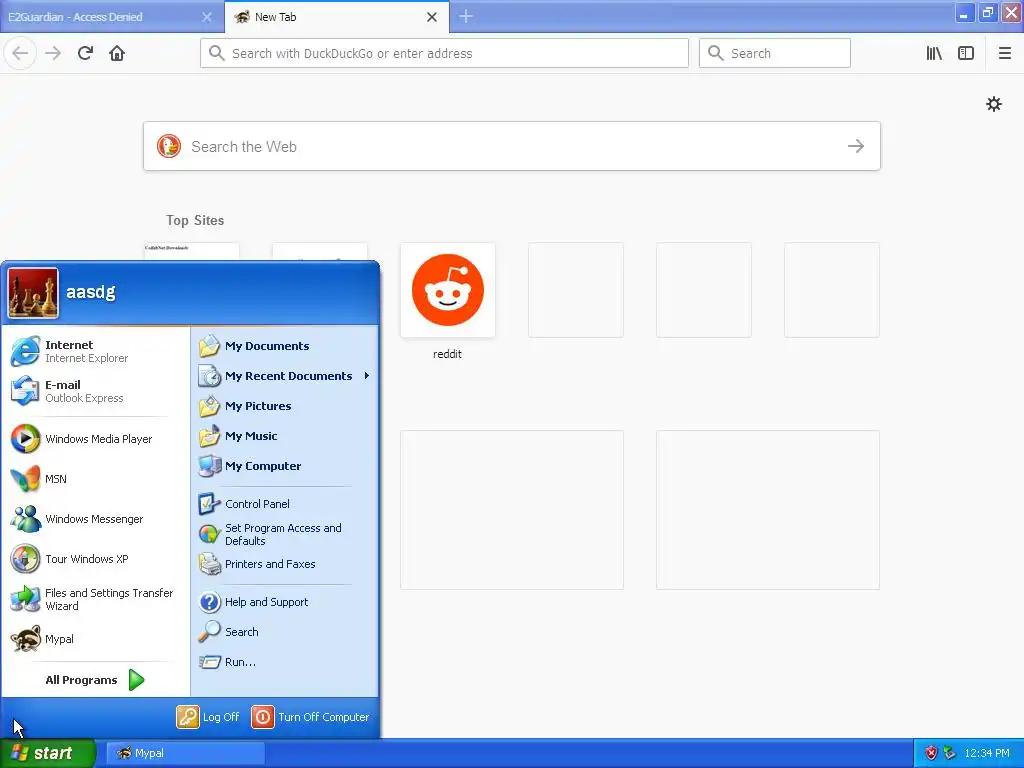Click the address bar field
This screenshot has width=1024, height=768.
[x=444, y=53]
